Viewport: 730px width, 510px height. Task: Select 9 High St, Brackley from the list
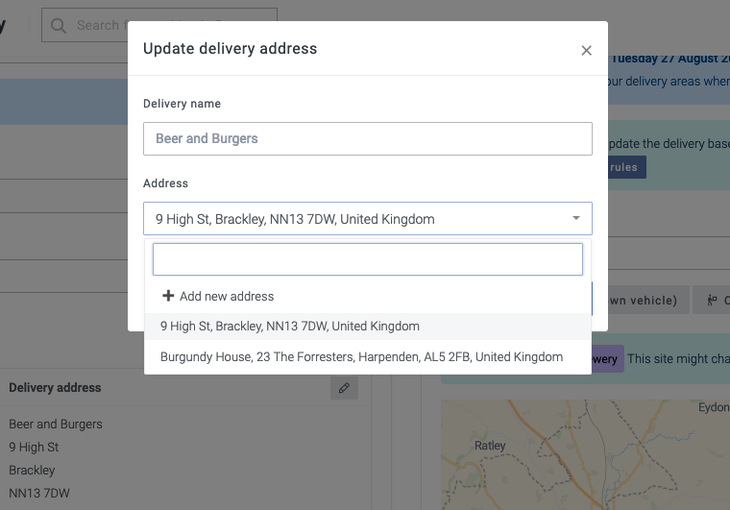coord(290,326)
